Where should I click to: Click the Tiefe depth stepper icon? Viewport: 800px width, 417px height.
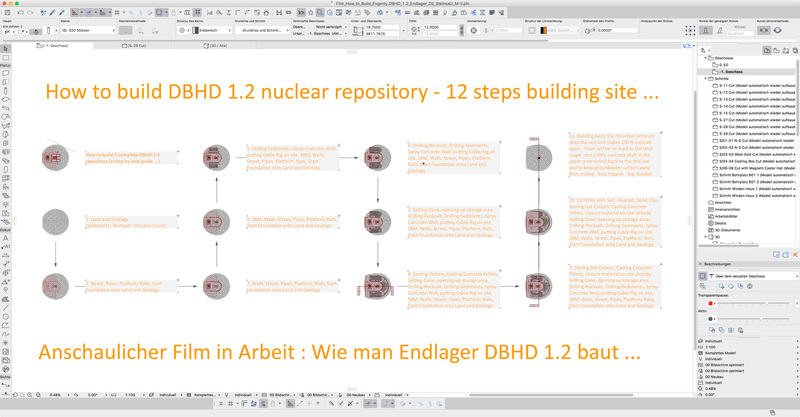click(x=412, y=27)
